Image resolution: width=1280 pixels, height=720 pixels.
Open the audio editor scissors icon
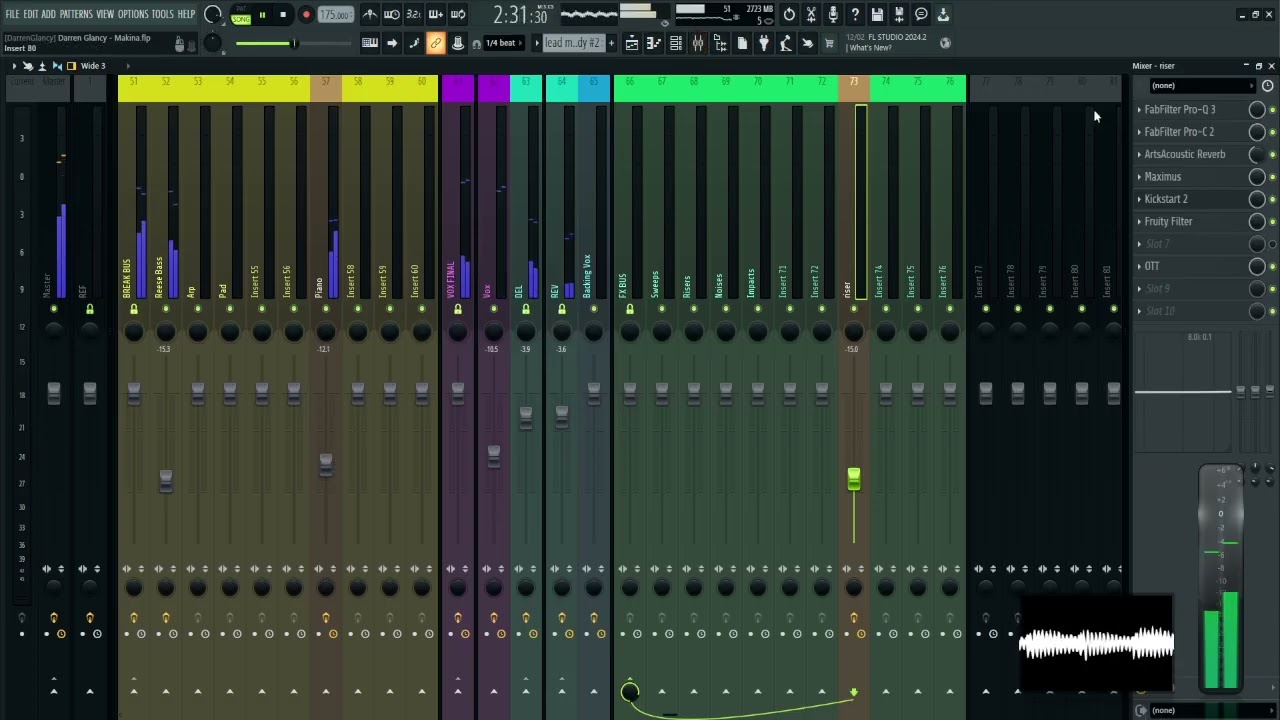click(811, 15)
